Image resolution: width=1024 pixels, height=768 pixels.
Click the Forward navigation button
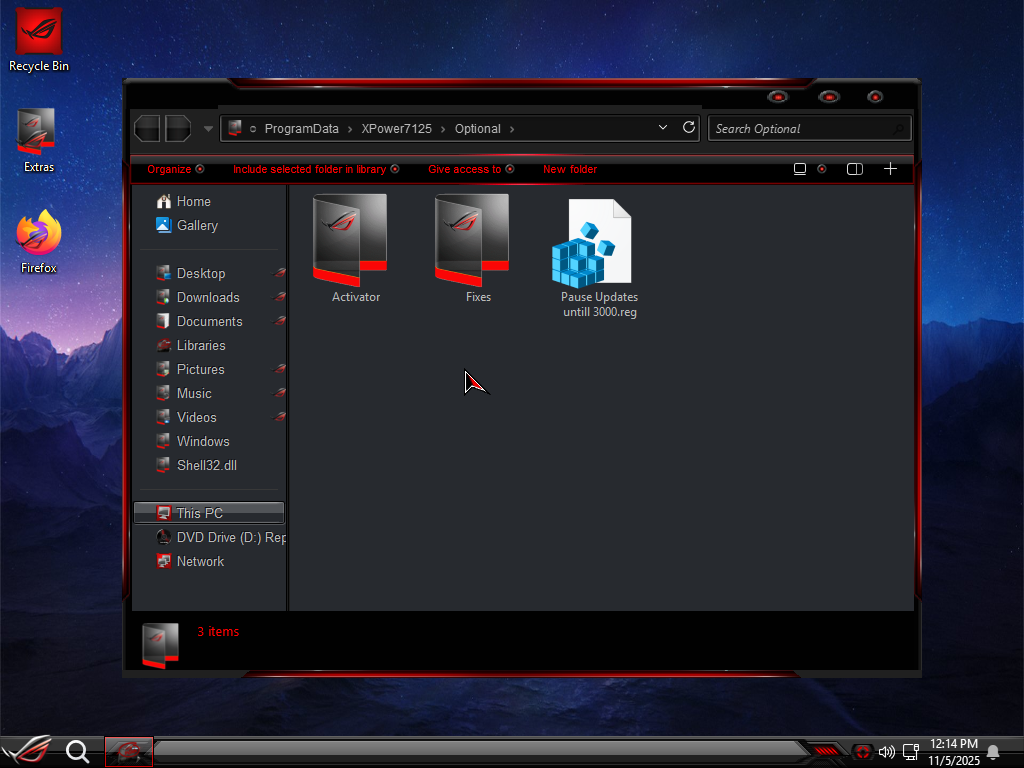(178, 128)
